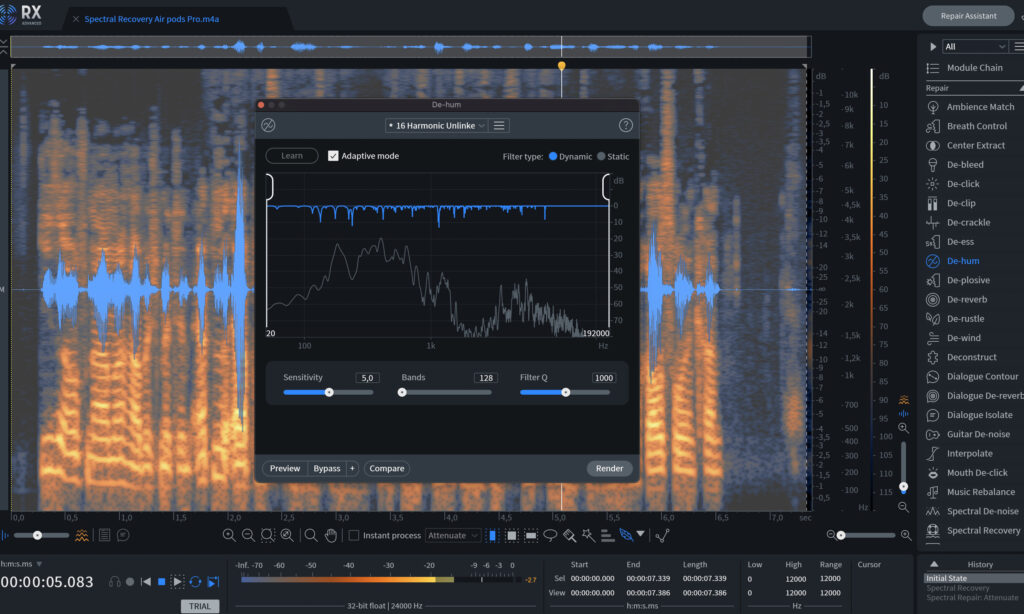
Task: Toggle Adaptive mode checkbox
Action: pos(333,156)
